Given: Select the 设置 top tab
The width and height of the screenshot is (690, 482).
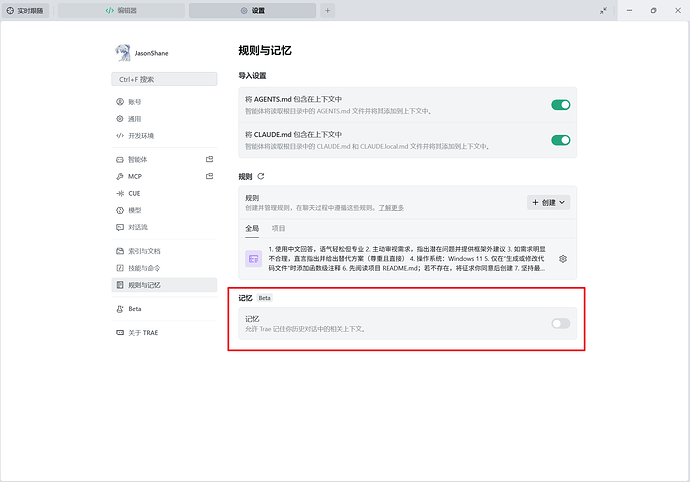Looking at the screenshot, I should [253, 11].
